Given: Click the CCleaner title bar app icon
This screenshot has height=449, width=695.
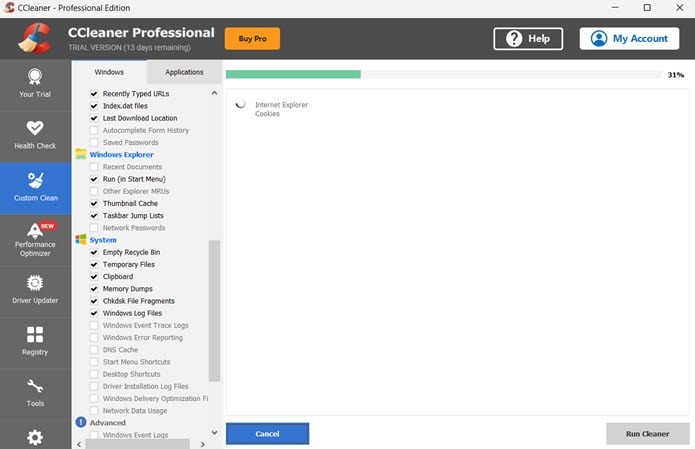Looking at the screenshot, I should [9, 8].
